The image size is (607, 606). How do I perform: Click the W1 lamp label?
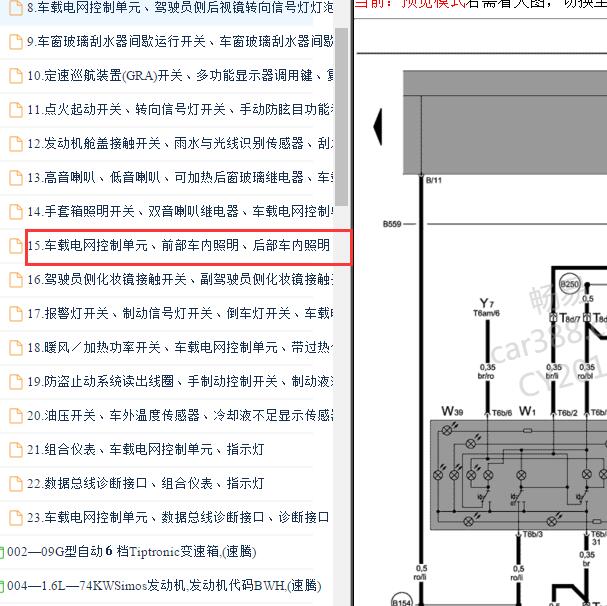click(527, 411)
